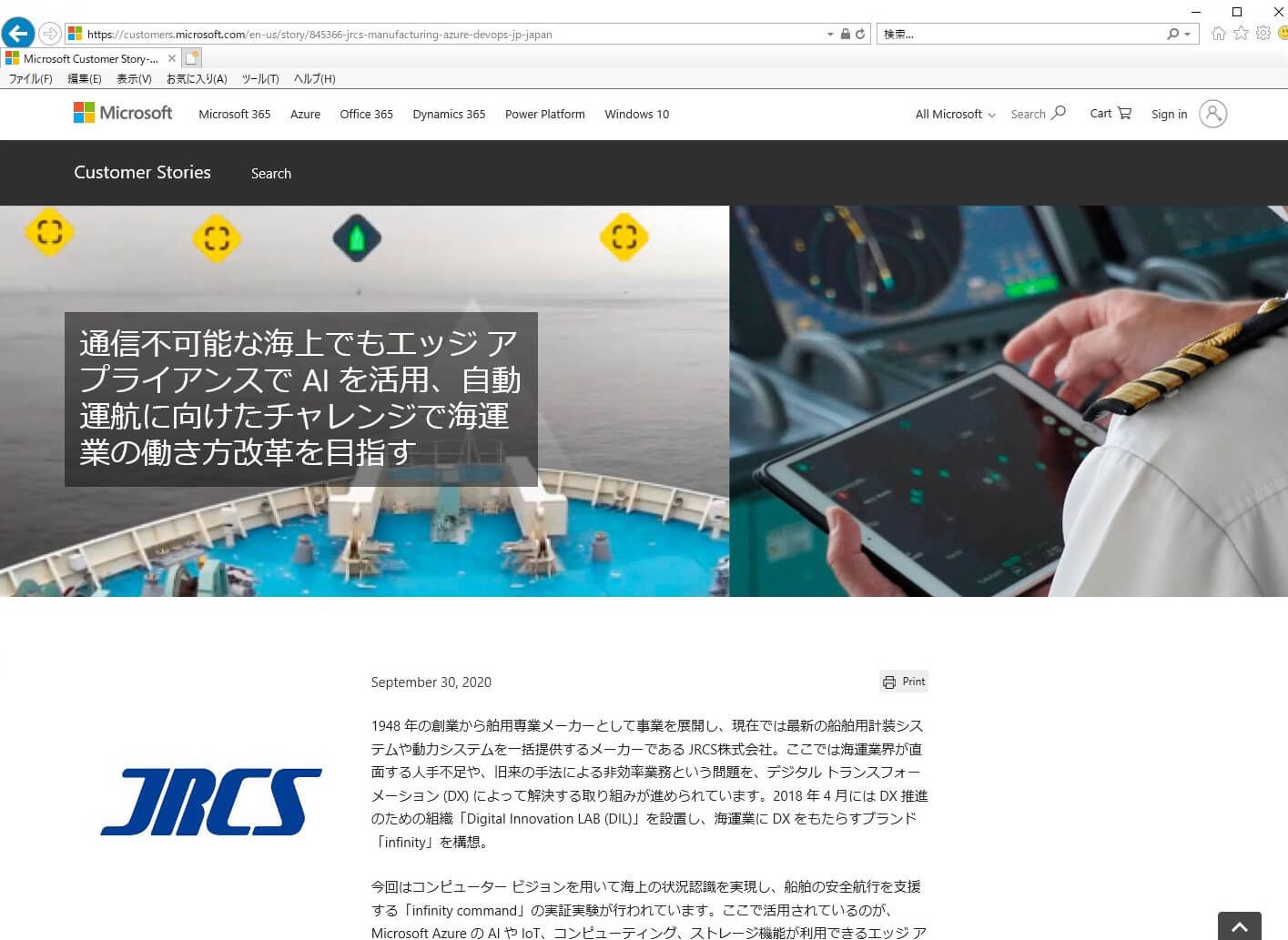Click the back-to-top arrow button
Viewport: 1288px width, 940px height.
point(1239,925)
